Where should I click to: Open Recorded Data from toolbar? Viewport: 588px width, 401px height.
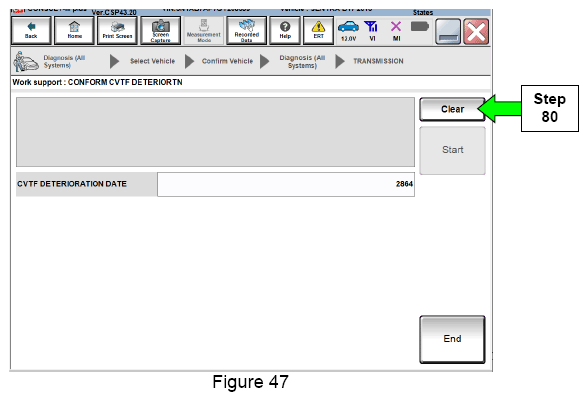pos(247,30)
